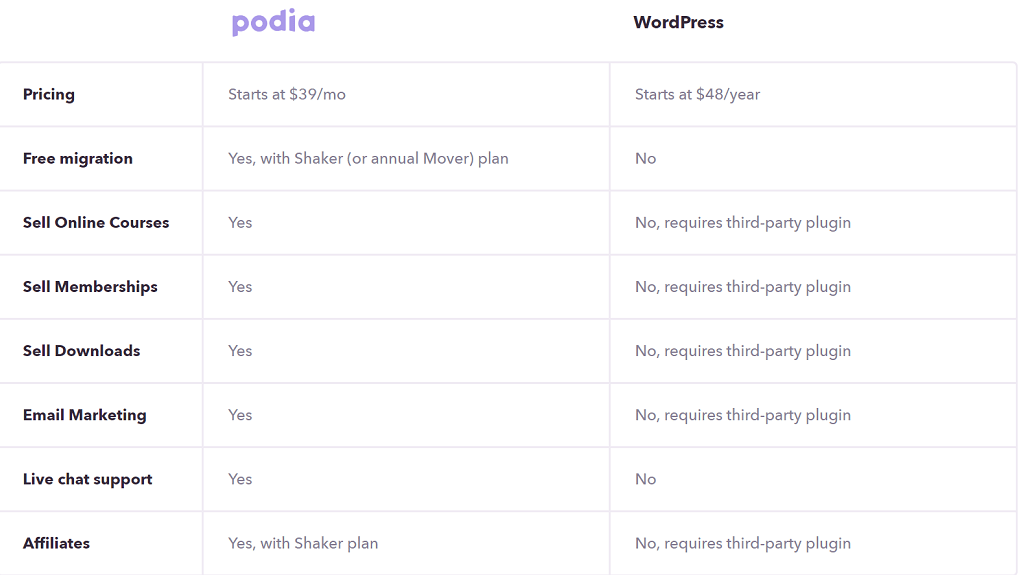Select the Email Marketing row label

tap(85, 415)
